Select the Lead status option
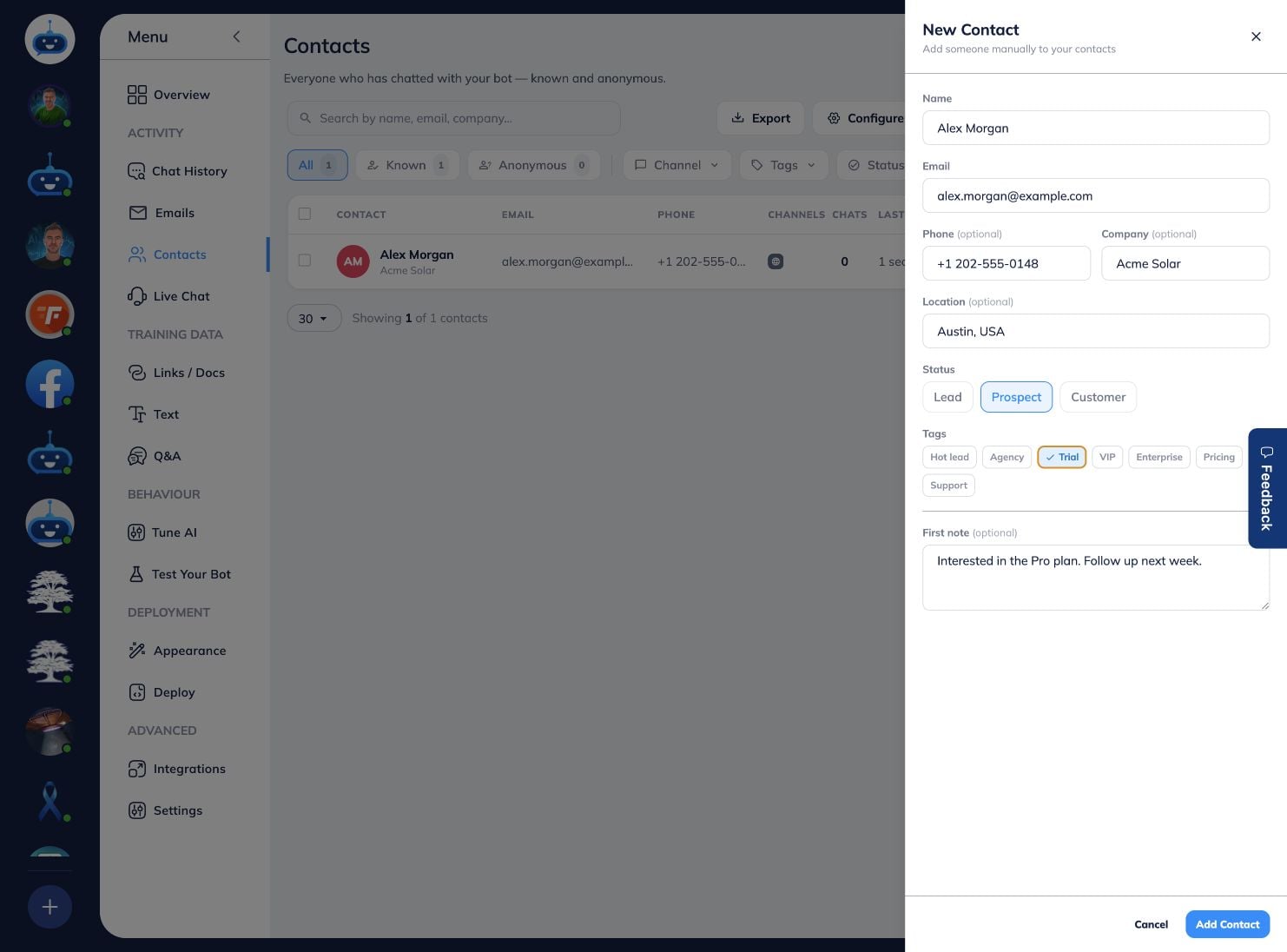Screen dimensions: 1287x952 (947, 397)
